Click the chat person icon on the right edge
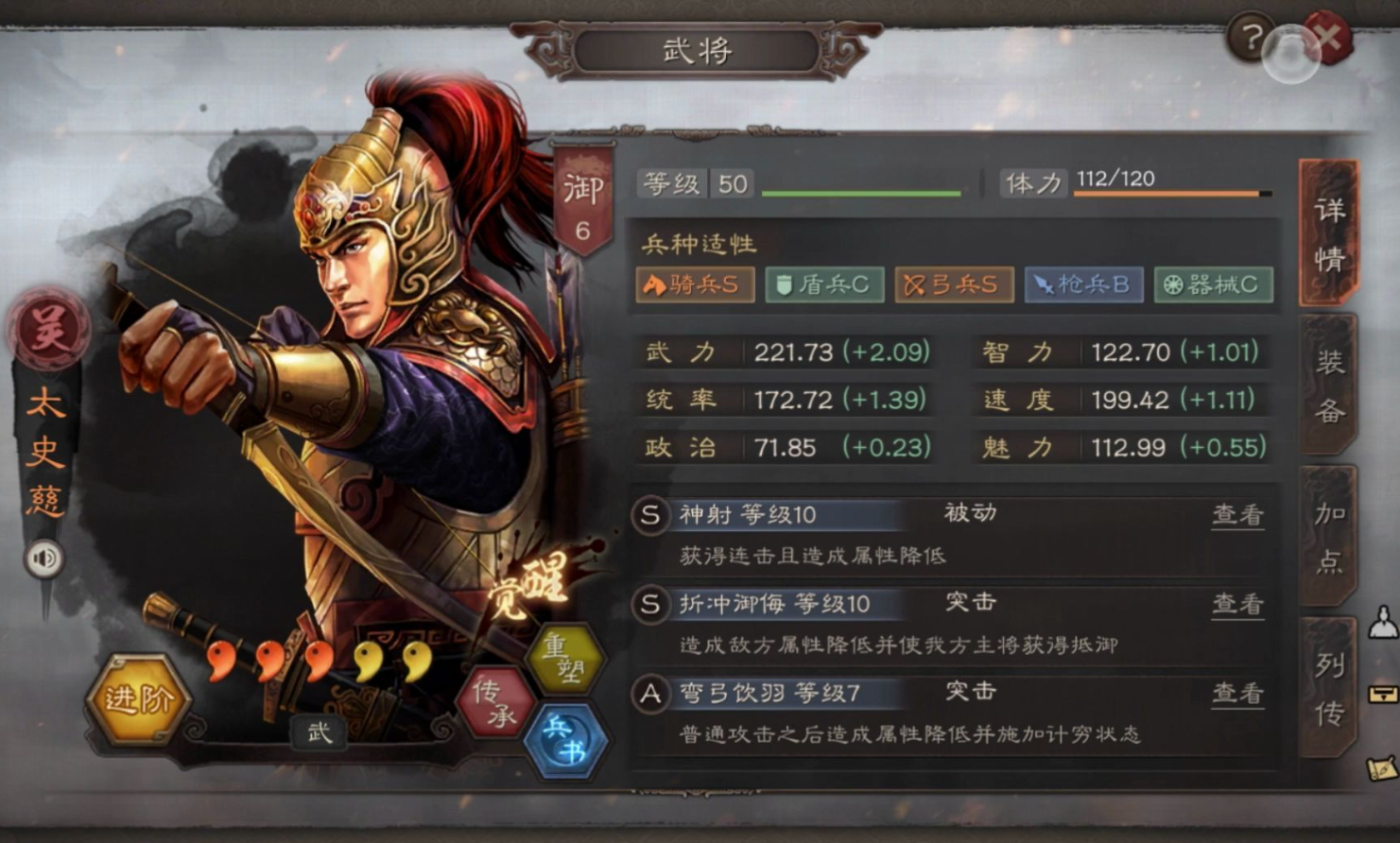Image resolution: width=1400 pixels, height=843 pixels. click(1383, 622)
